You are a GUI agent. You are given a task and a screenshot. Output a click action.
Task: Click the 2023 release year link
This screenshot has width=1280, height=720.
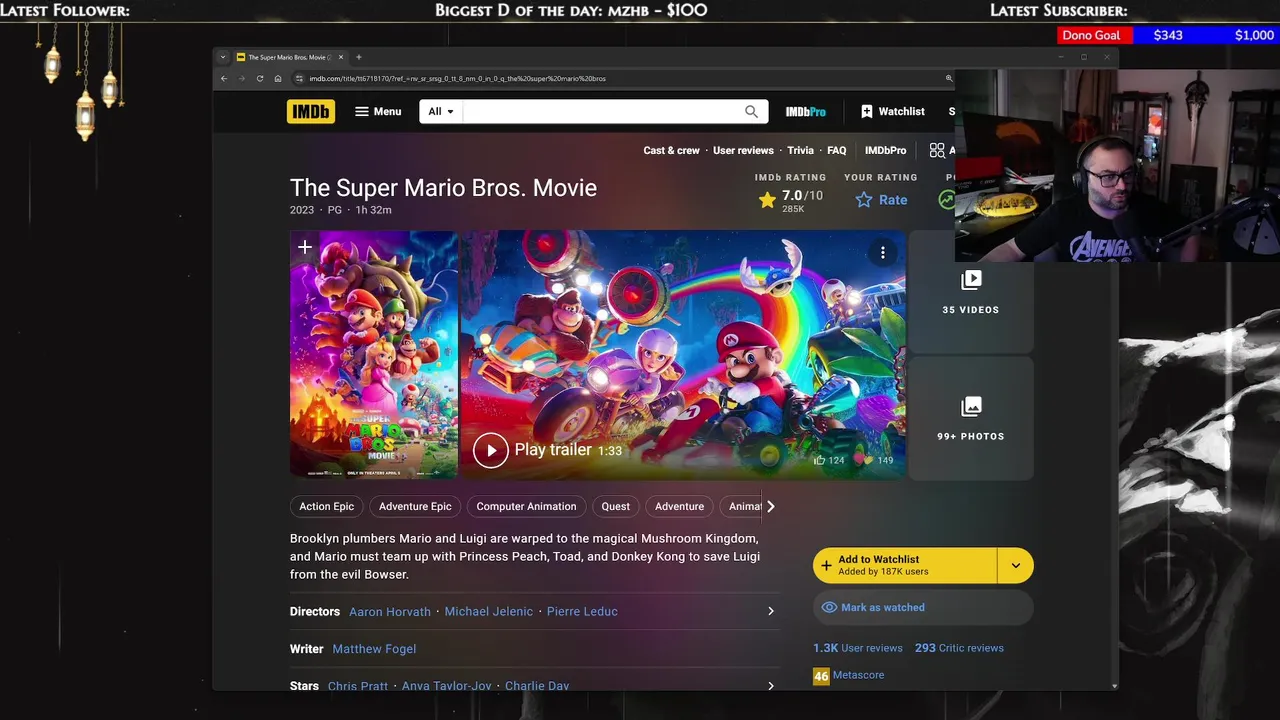tap(302, 210)
